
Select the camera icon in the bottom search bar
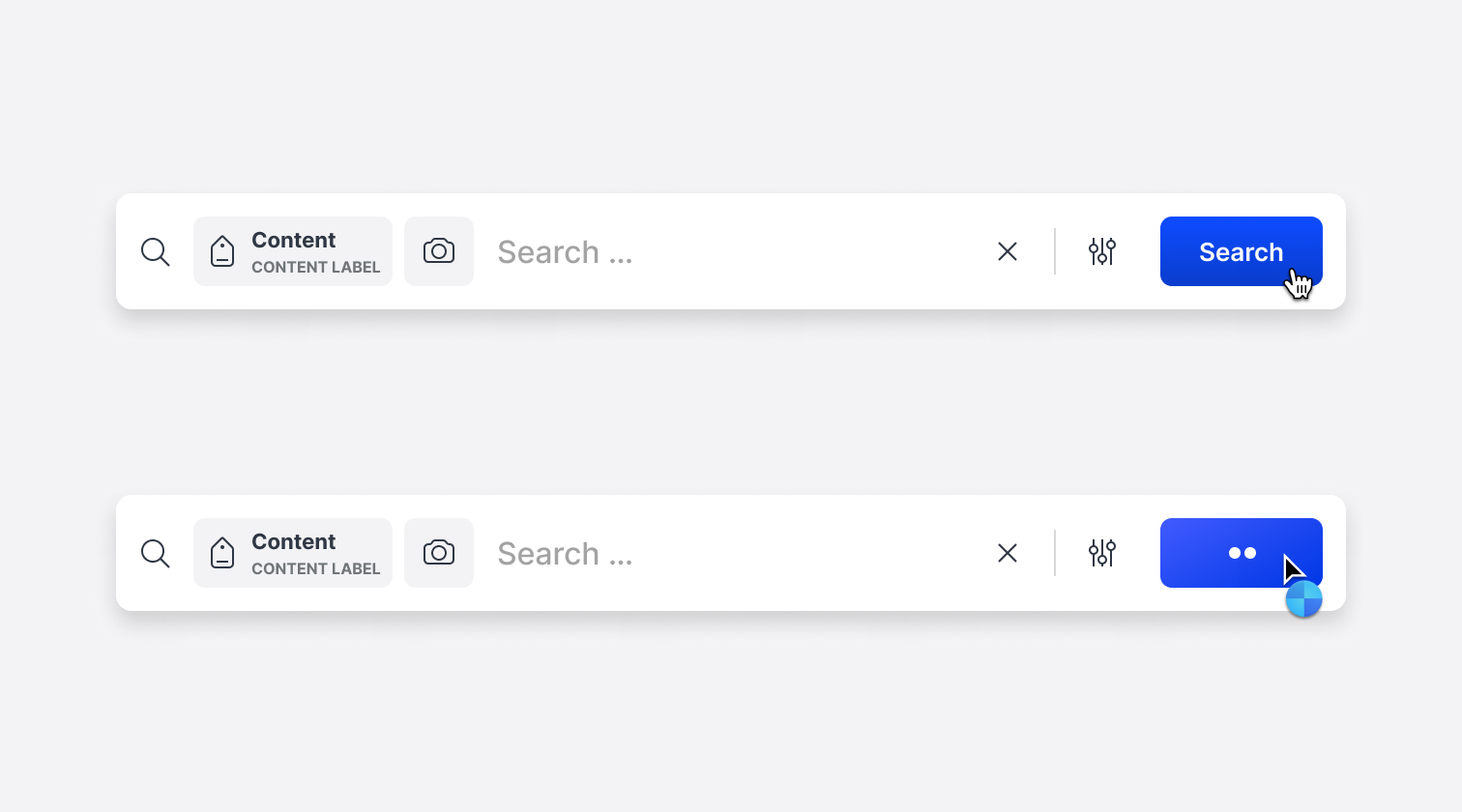tap(439, 553)
